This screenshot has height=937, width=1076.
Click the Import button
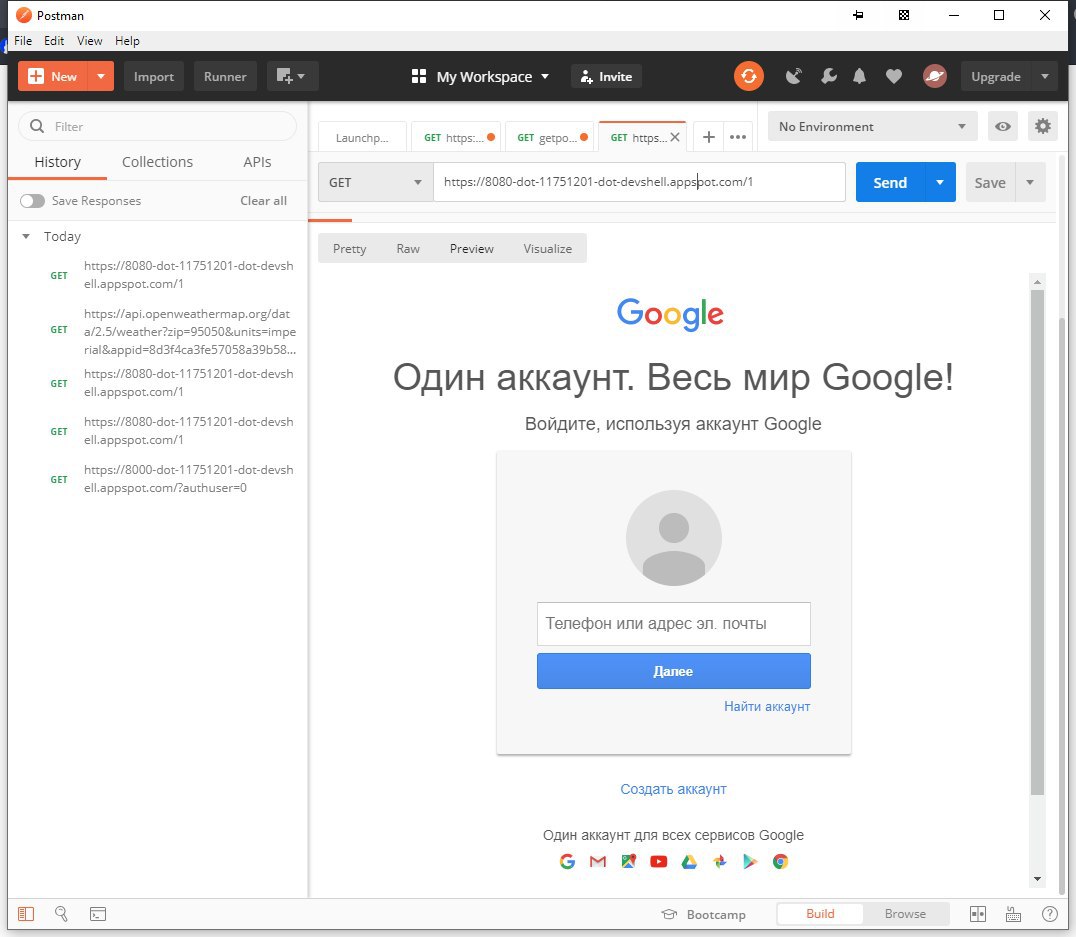point(154,76)
